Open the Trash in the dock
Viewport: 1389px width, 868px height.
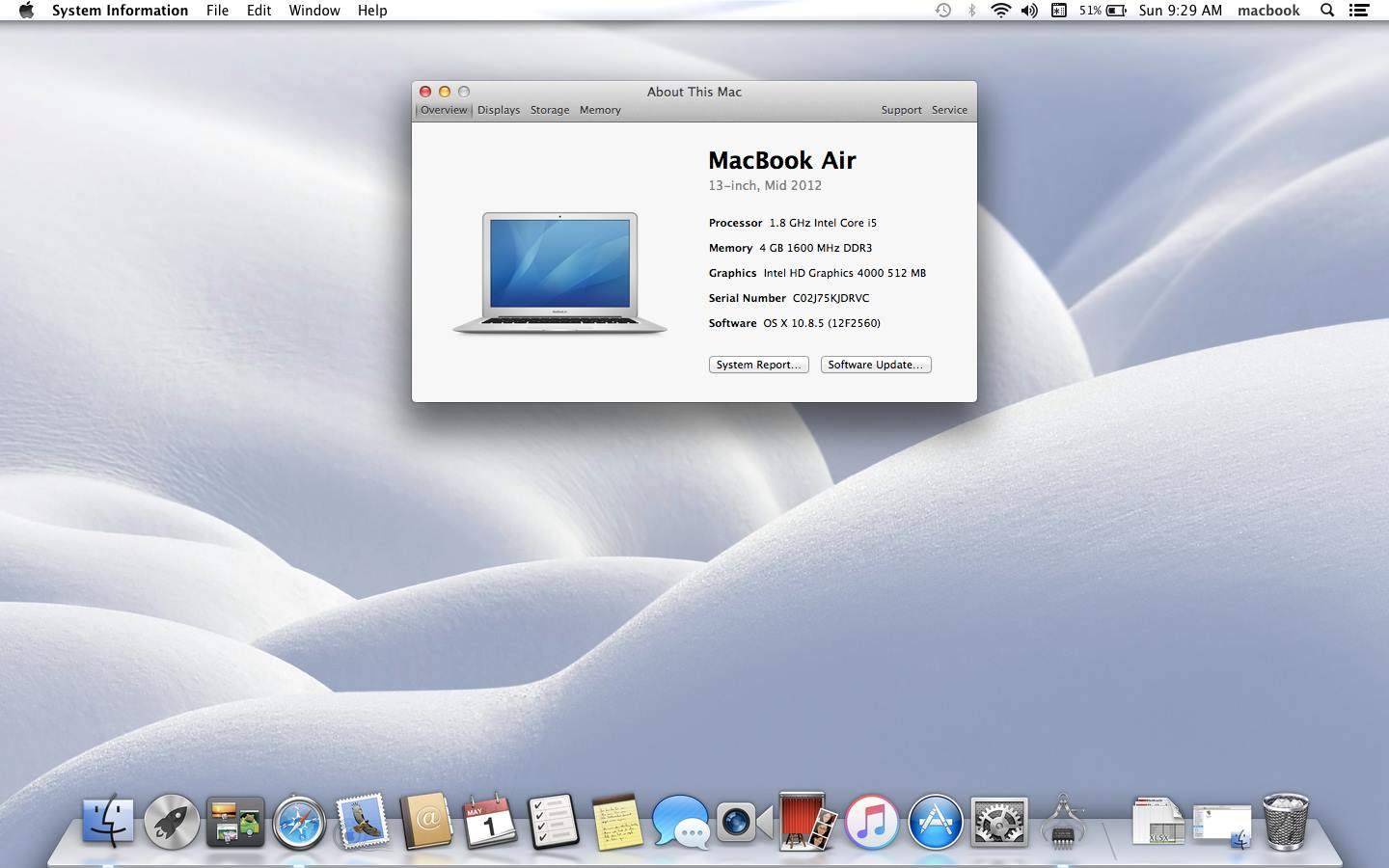coord(1285,823)
